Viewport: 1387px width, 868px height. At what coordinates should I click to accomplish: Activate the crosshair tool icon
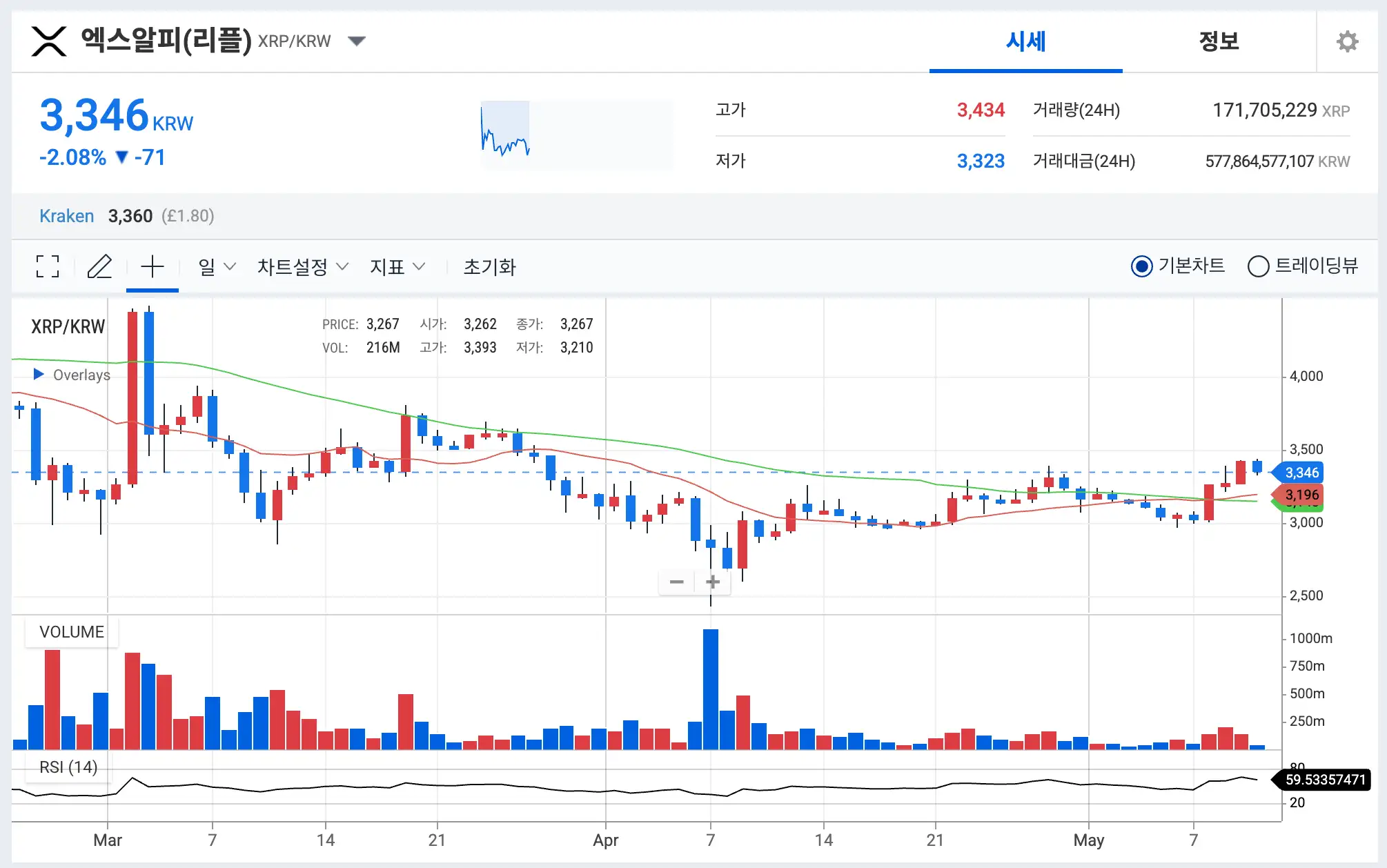click(152, 266)
